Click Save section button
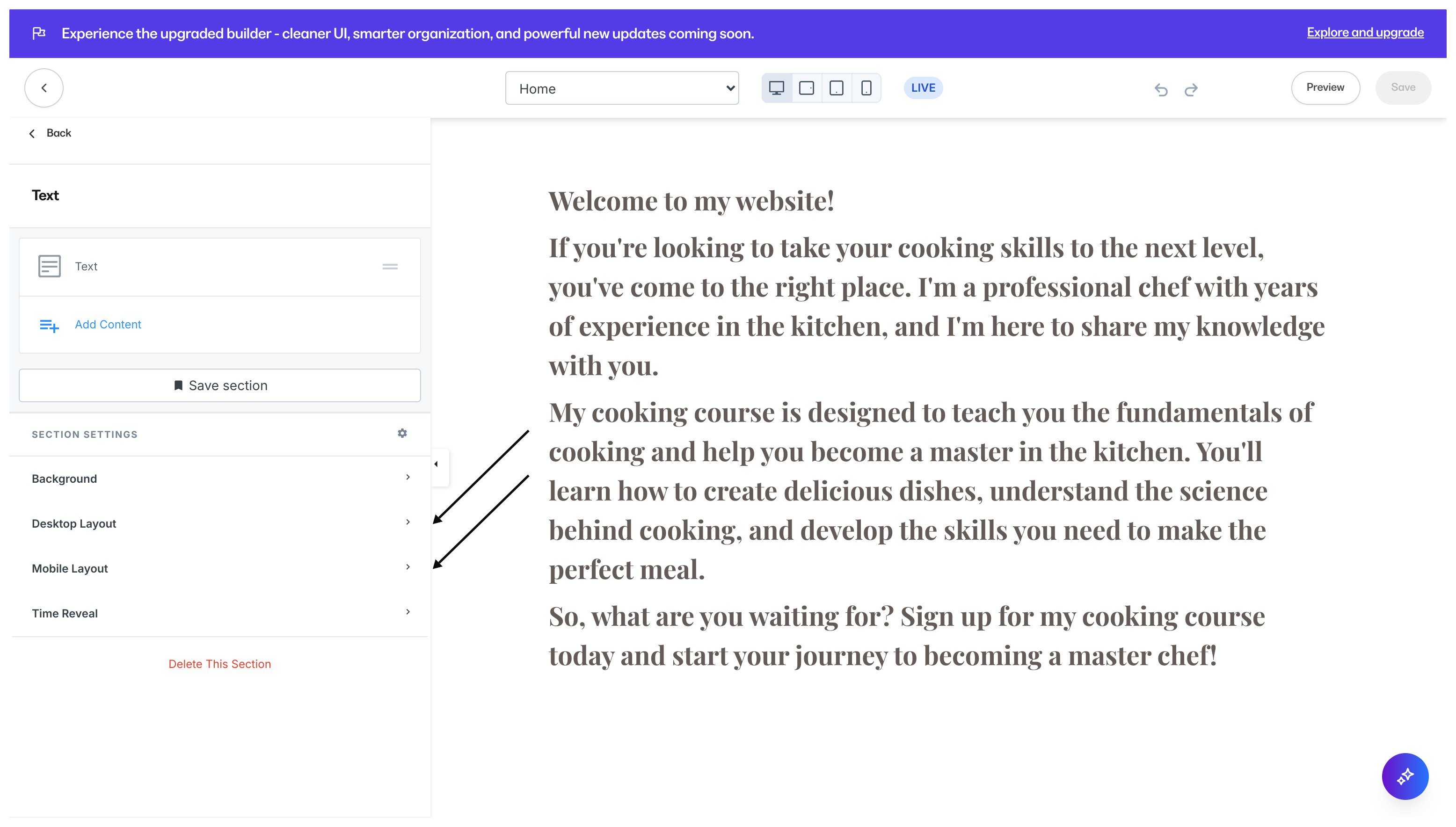Viewport: 1456px width, 827px height. 220,385
